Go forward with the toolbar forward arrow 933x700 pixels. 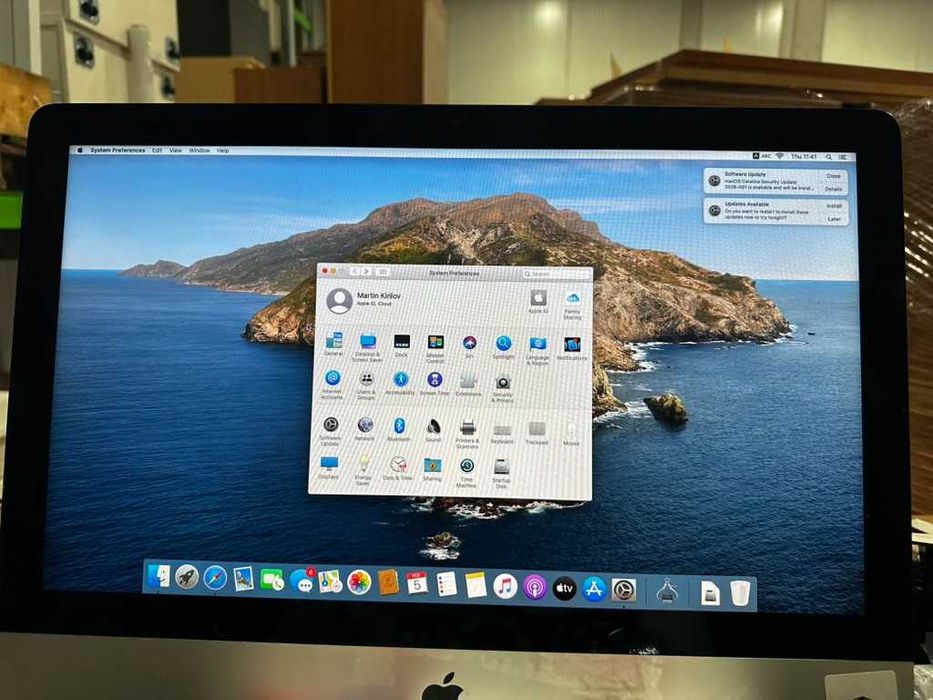[x=366, y=271]
